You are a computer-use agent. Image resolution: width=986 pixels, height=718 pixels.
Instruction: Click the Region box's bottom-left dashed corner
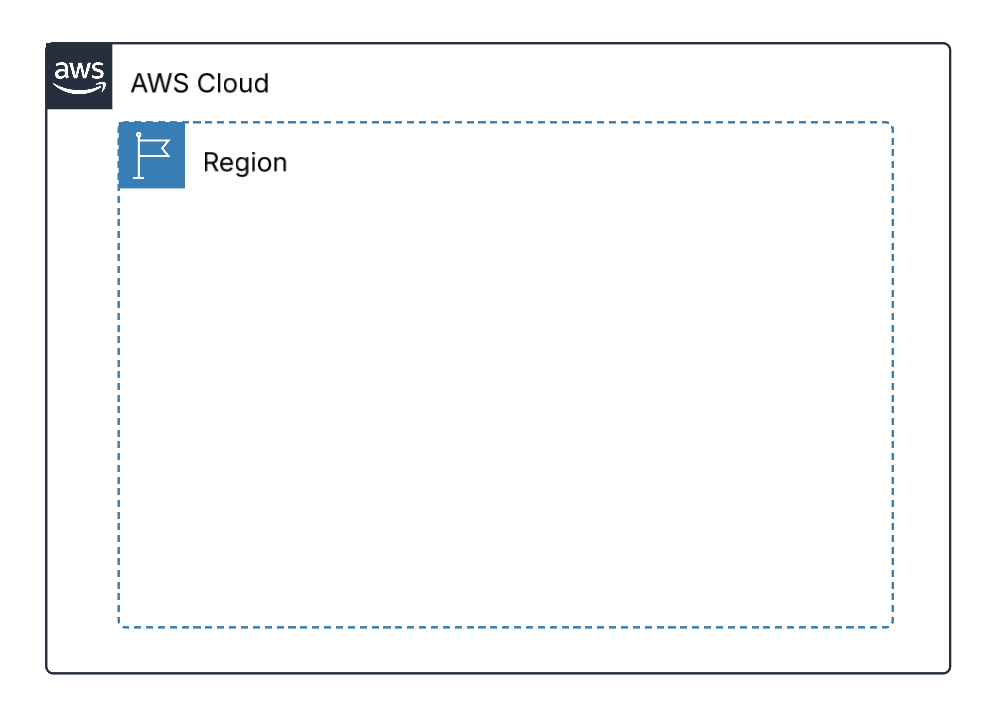(120, 626)
